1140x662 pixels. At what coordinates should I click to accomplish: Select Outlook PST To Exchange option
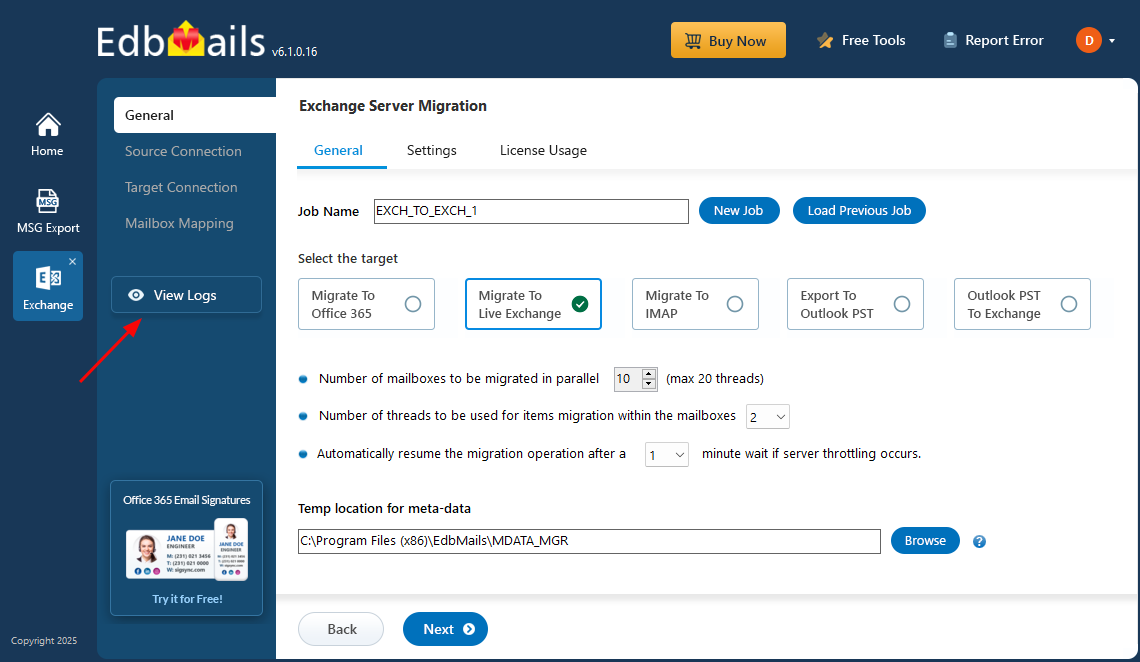1022,304
